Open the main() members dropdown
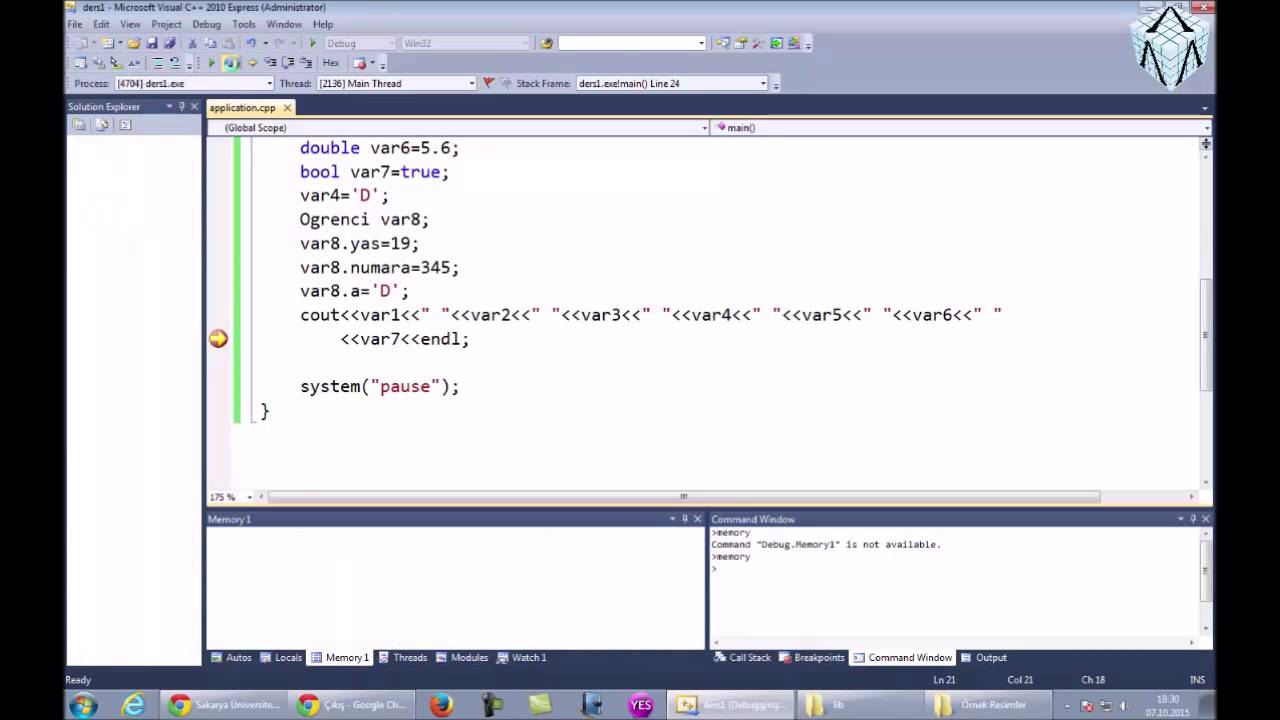Image resolution: width=1280 pixels, height=720 pixels. coord(1206,127)
